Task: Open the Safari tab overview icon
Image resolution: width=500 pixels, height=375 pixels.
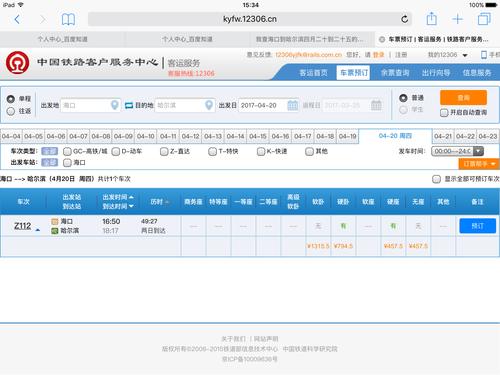Action: click(484, 19)
